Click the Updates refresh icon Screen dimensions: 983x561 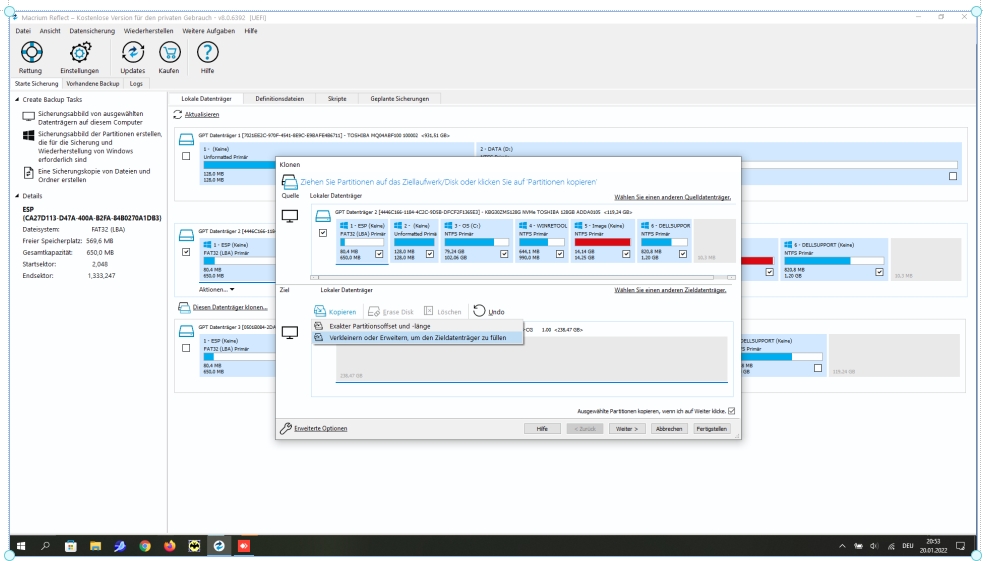coord(133,52)
